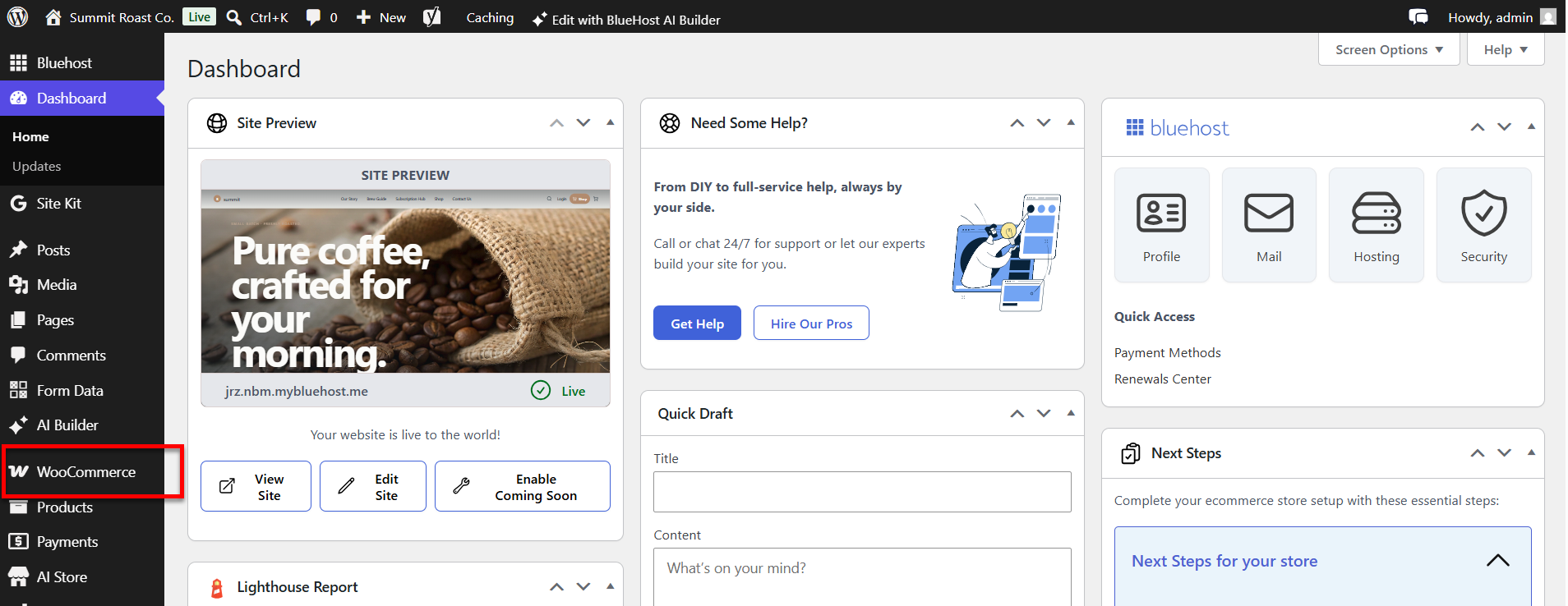The image size is (1568, 606).
Task: Click the AI Store shop icon
Action: tap(18, 577)
